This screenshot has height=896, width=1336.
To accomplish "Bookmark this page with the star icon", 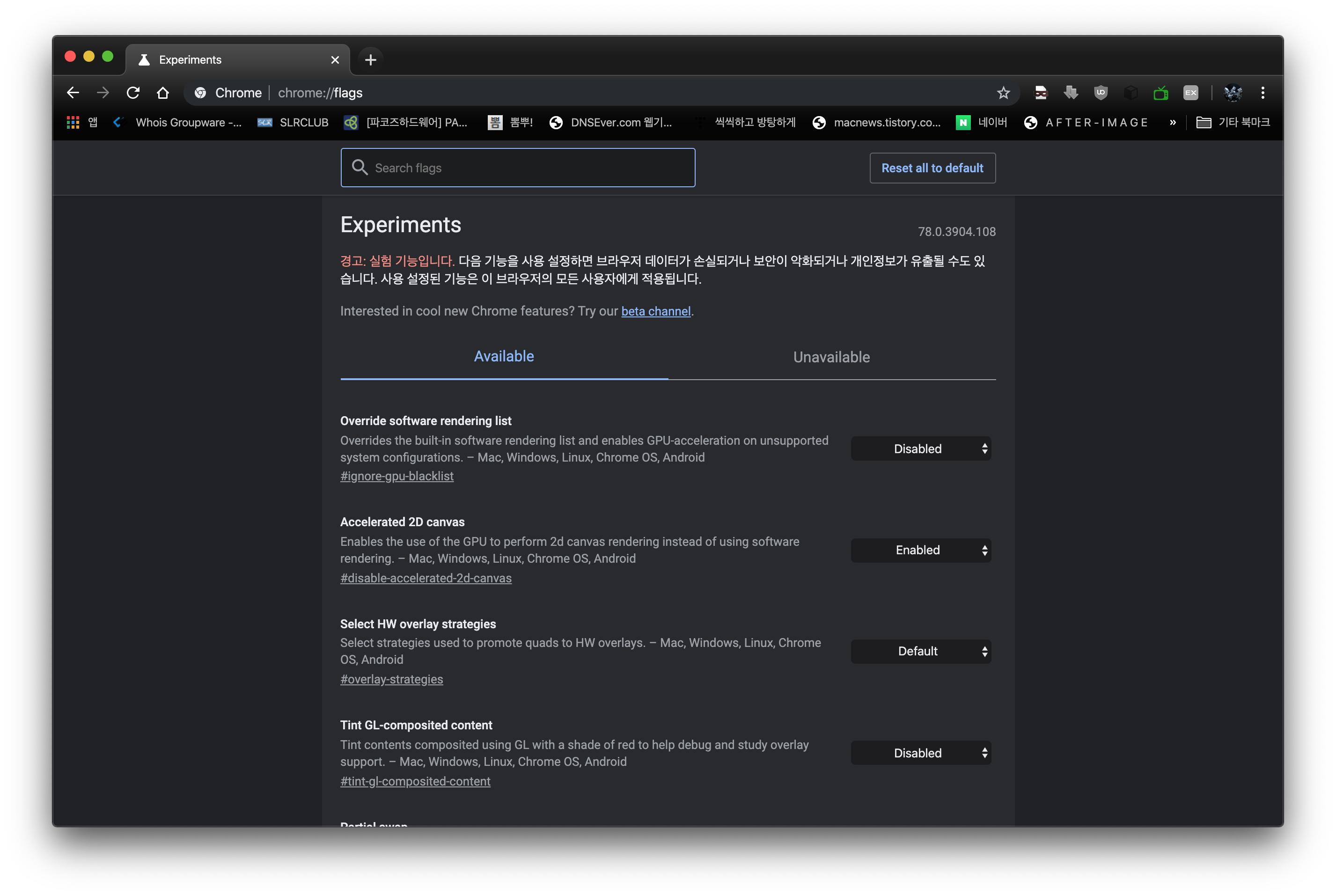I will point(1004,93).
